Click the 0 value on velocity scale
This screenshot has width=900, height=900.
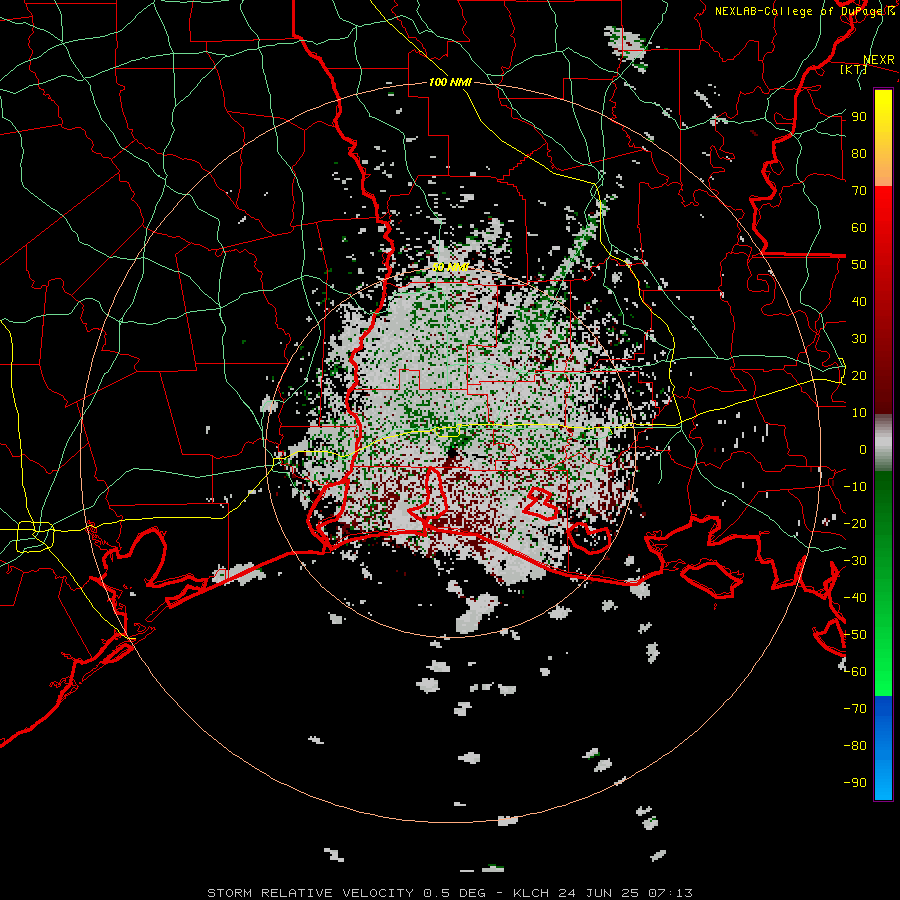[863, 449]
